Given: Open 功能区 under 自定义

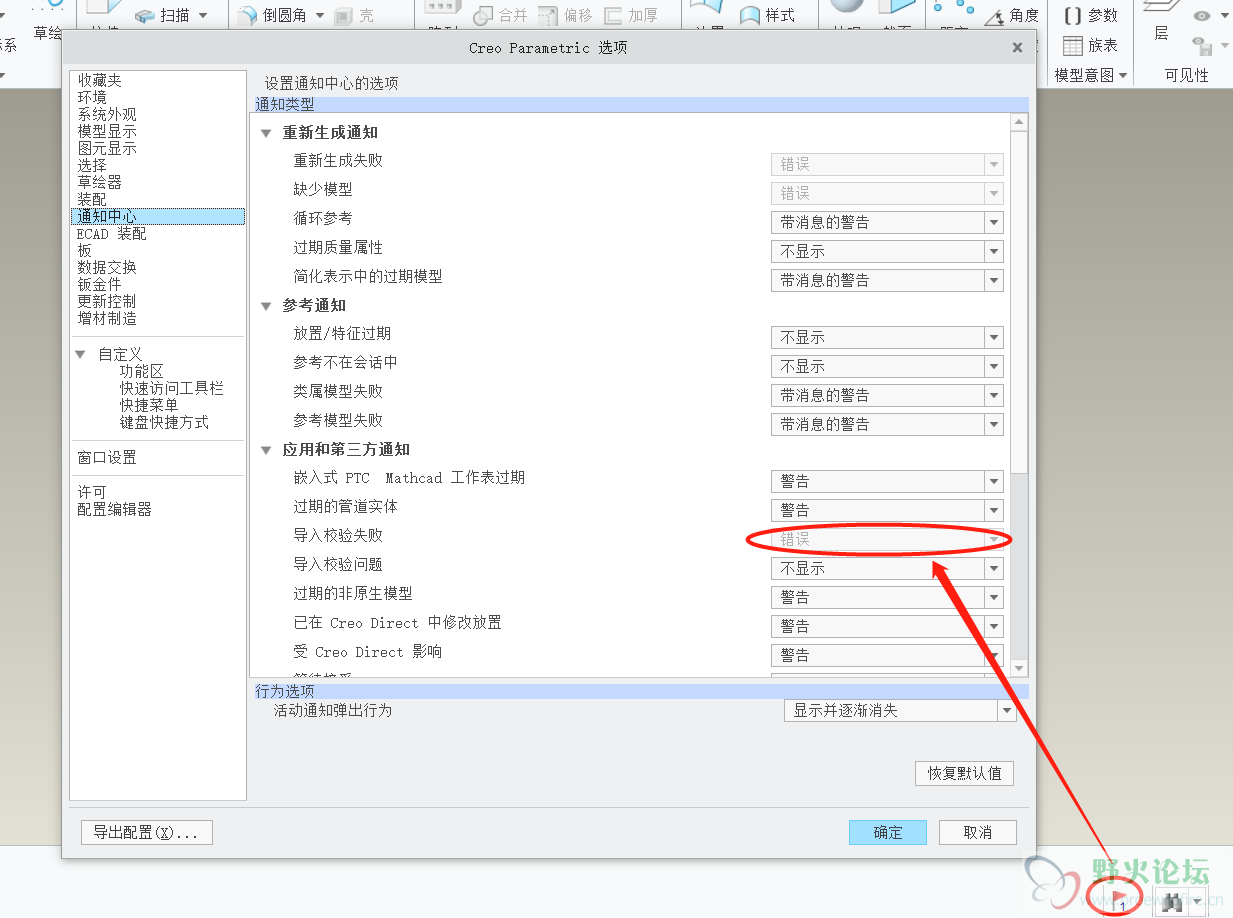Looking at the screenshot, I should pyautogui.click(x=141, y=371).
